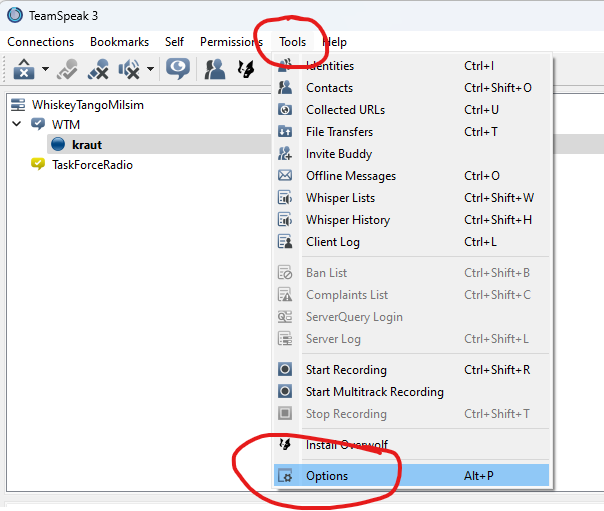Click Start Recording menu entry

pyautogui.click(x=411, y=369)
